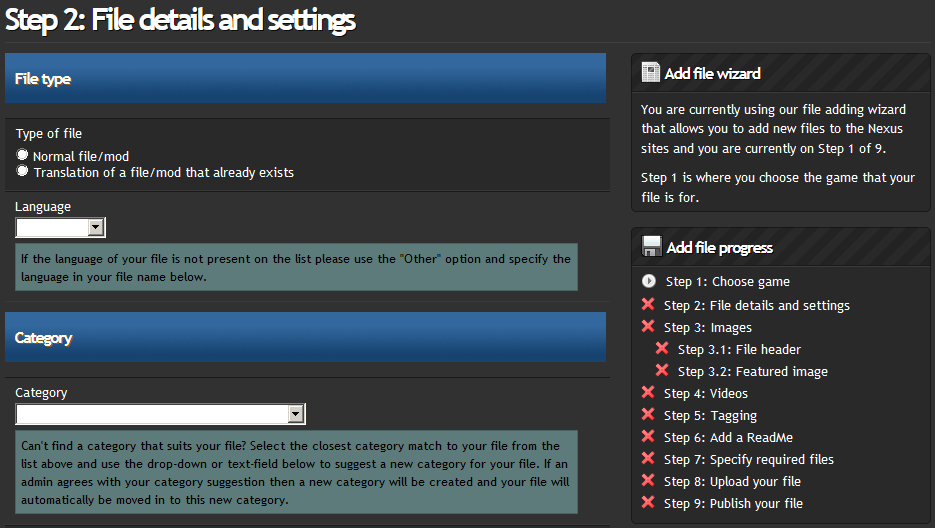Viewport: 935px width, 528px height.
Task: Select Translation of a file/mod radio option
Action: 22,171
